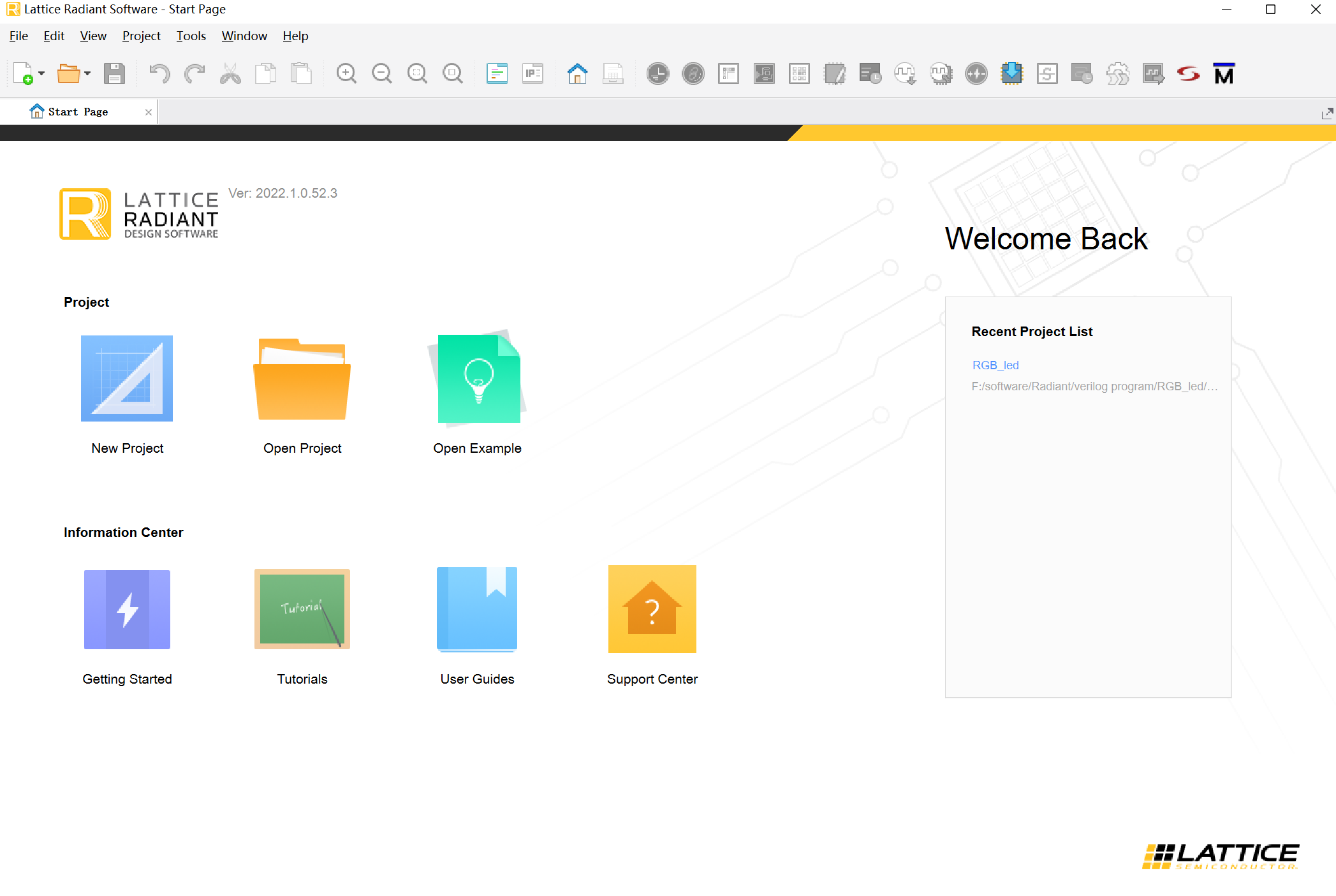1336x896 pixels.
Task: Launch Synplify Pro red S icon
Action: point(1189,74)
